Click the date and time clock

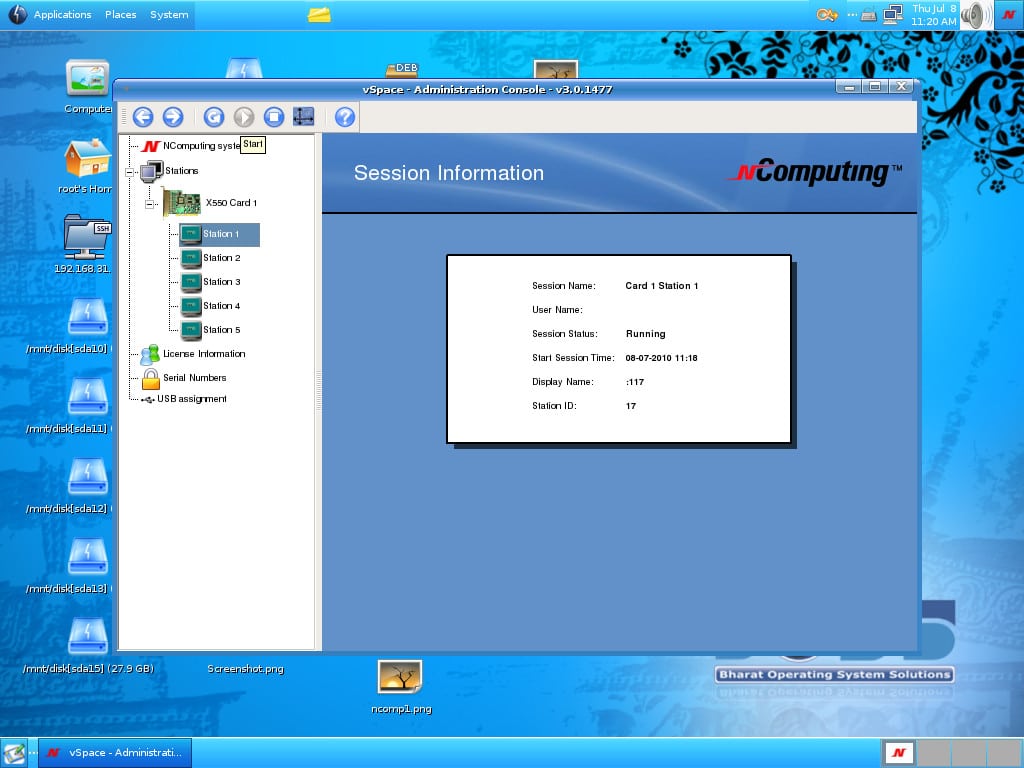coord(934,15)
